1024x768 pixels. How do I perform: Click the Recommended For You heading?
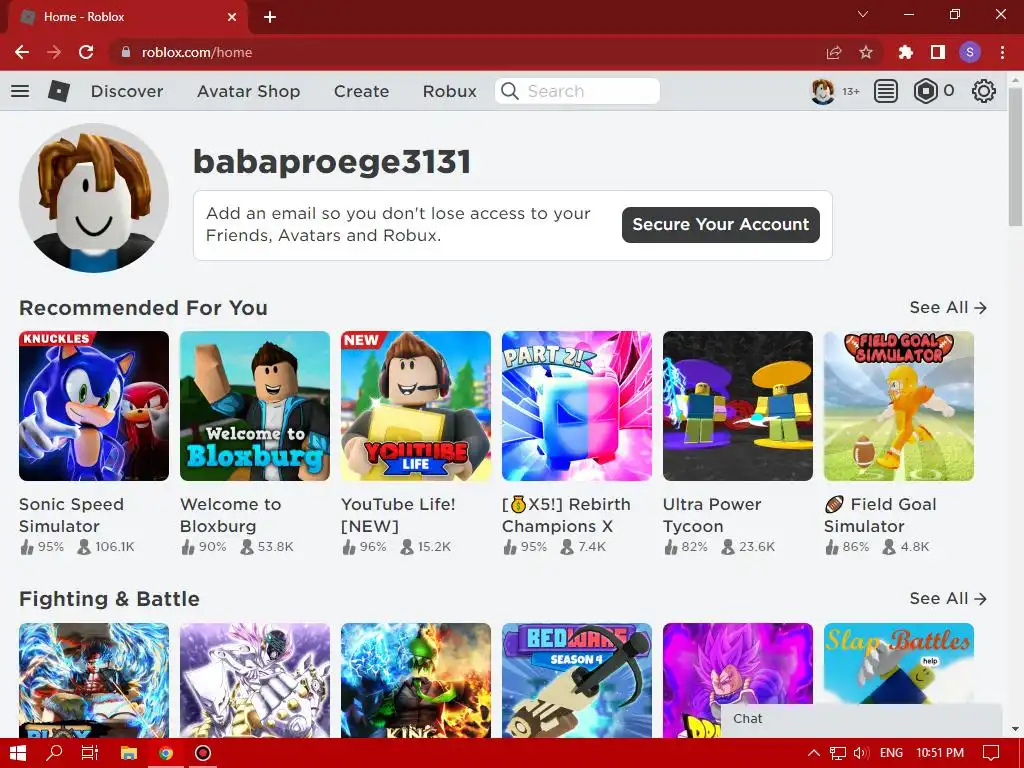point(143,308)
